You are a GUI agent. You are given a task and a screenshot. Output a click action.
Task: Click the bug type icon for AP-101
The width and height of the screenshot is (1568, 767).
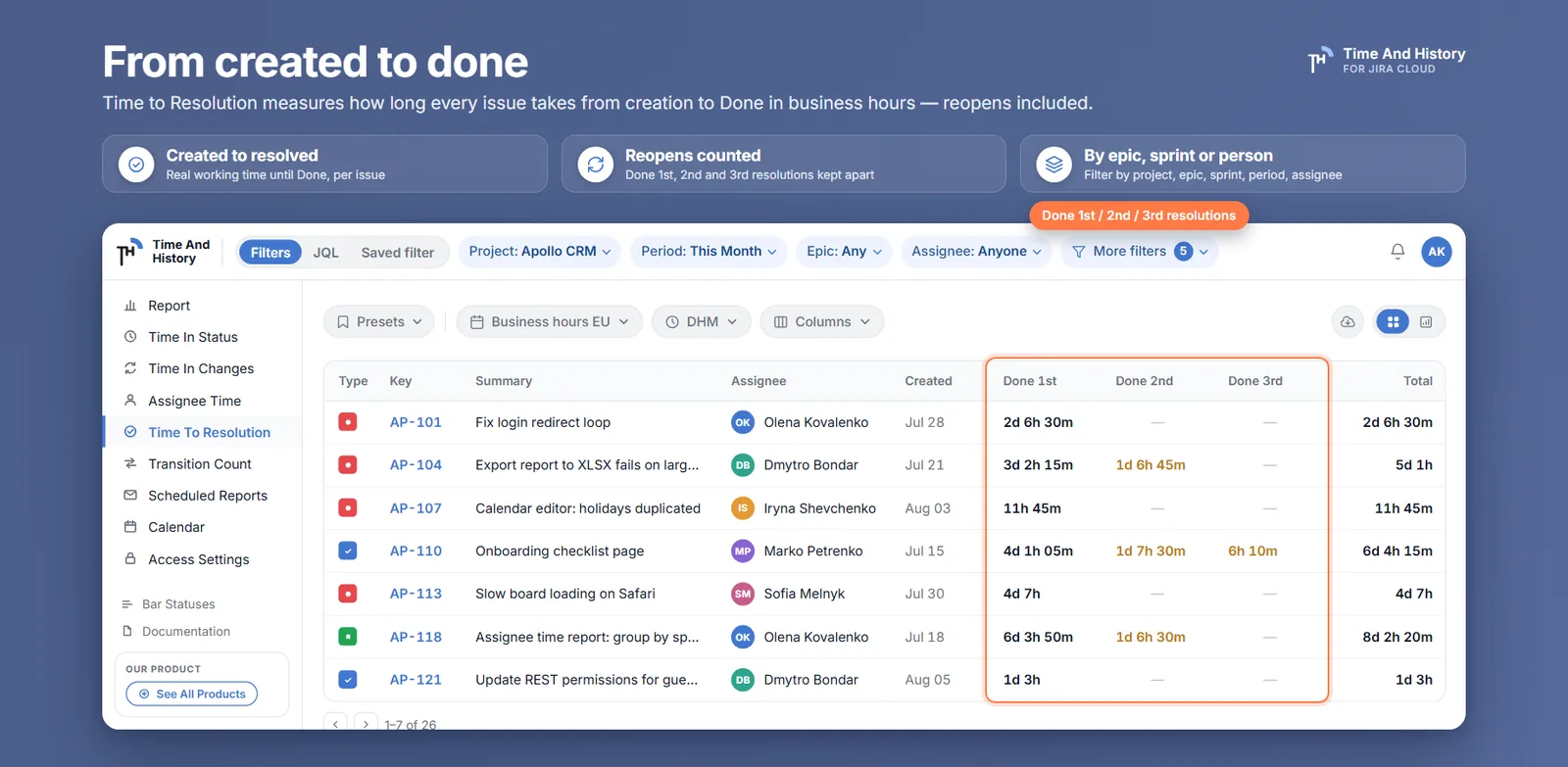click(x=348, y=422)
